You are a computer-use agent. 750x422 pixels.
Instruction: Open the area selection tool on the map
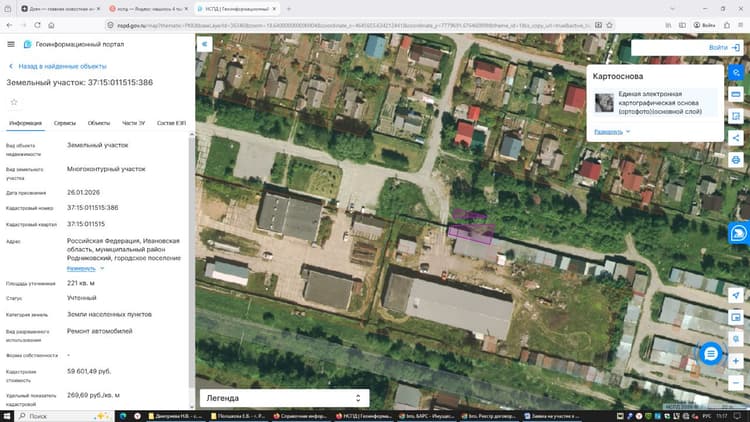tap(736, 116)
